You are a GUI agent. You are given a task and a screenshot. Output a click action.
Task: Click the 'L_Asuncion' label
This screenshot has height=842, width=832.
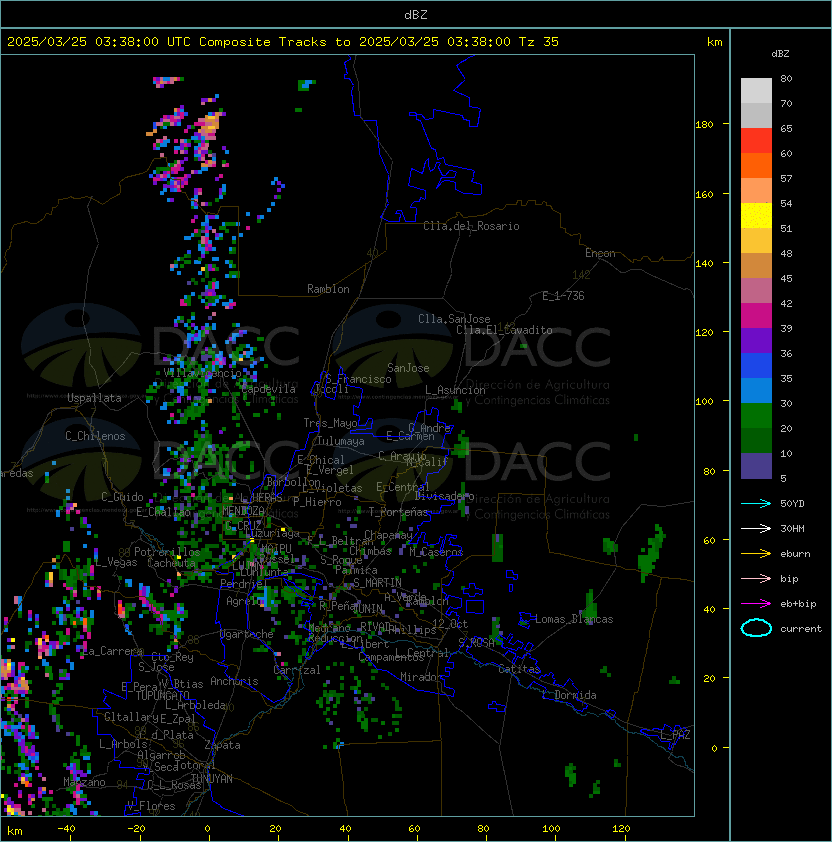point(455,390)
